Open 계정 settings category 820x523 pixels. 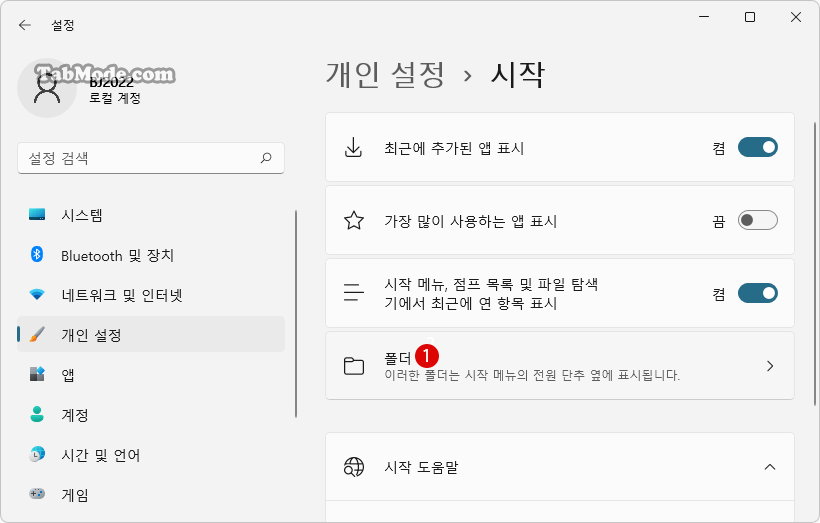(x=151, y=415)
